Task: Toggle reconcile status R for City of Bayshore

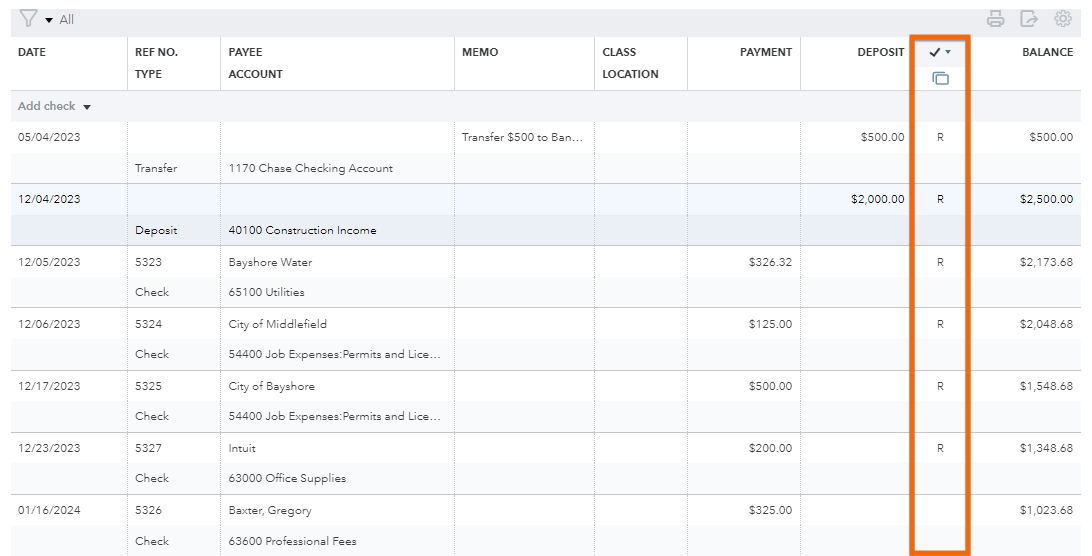Action: [x=940, y=386]
